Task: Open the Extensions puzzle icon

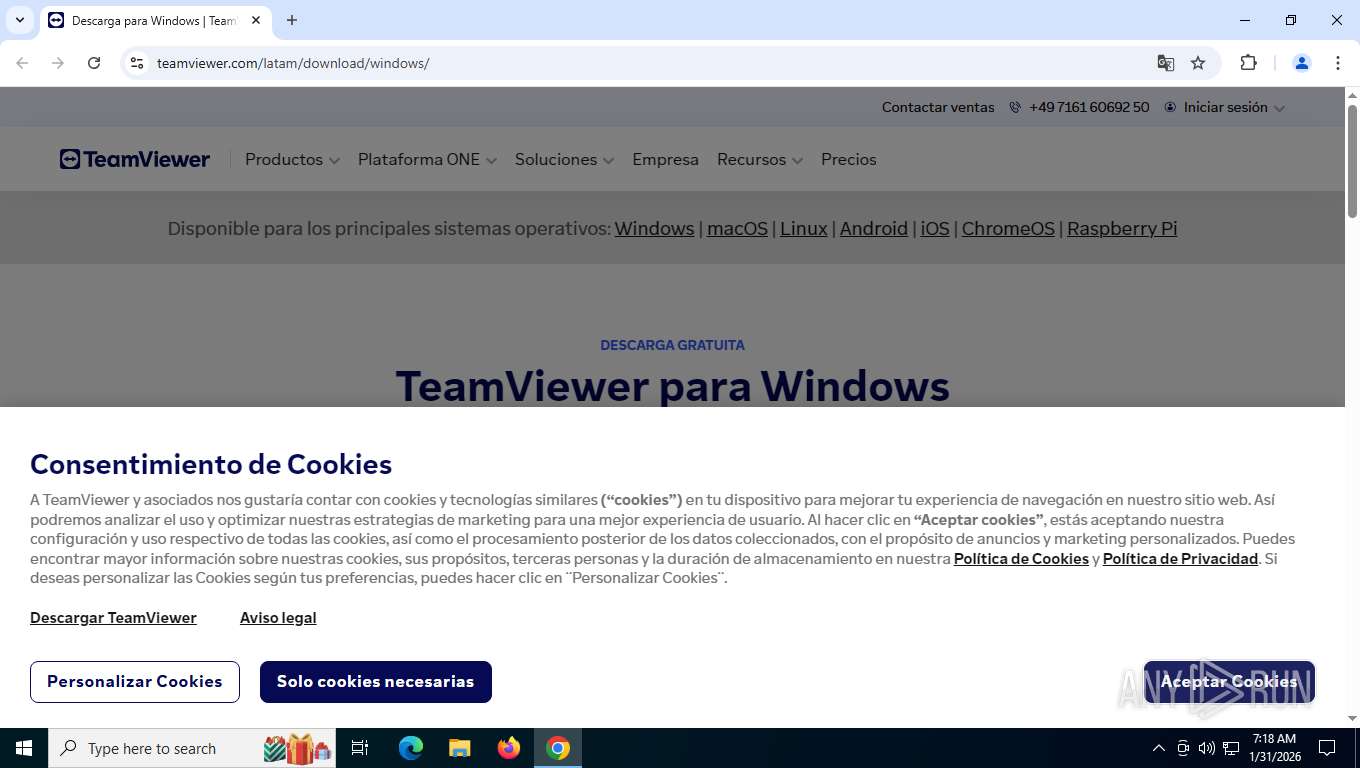Action: (1248, 63)
